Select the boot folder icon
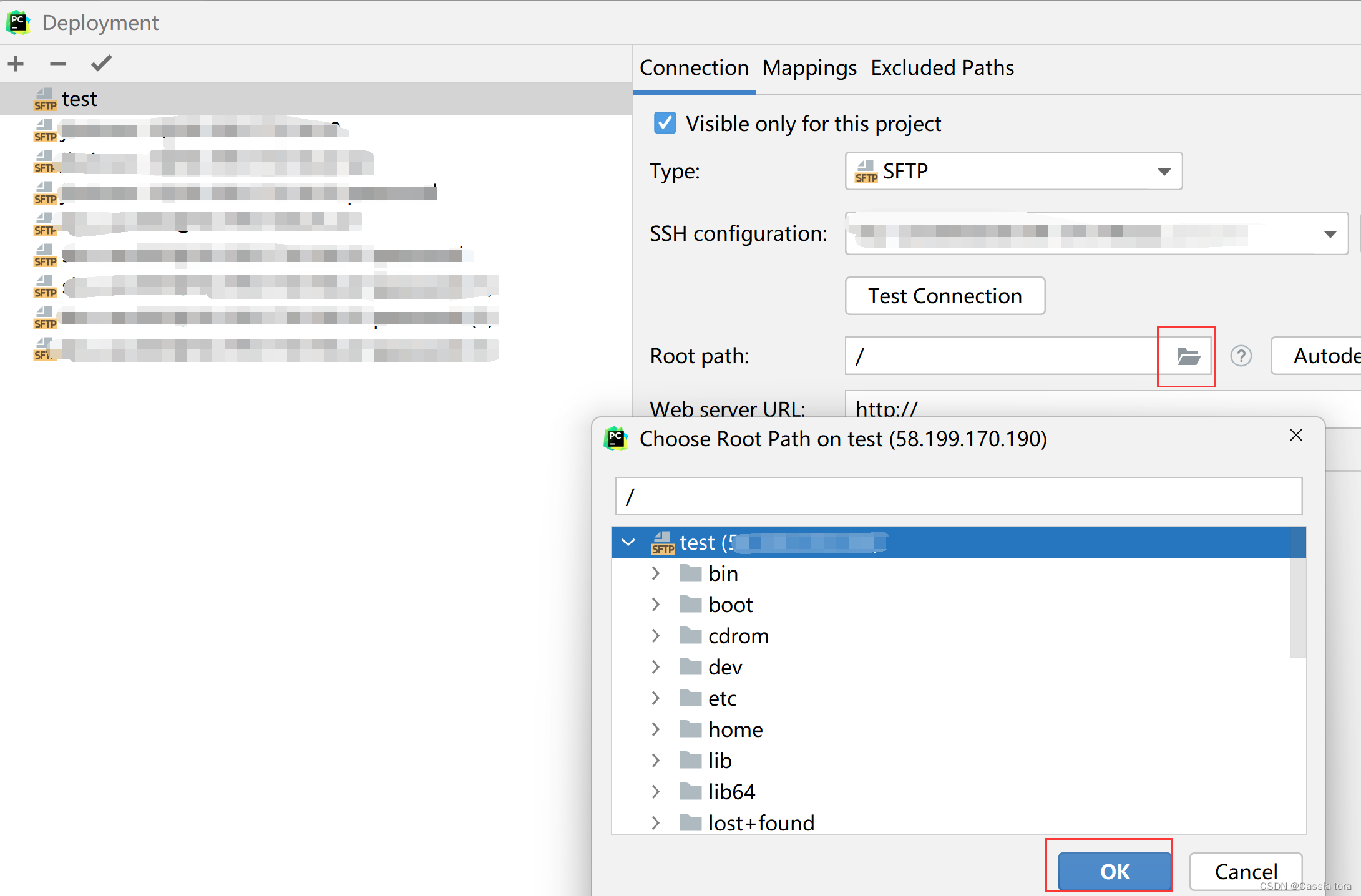The width and height of the screenshot is (1361, 896). (690, 604)
